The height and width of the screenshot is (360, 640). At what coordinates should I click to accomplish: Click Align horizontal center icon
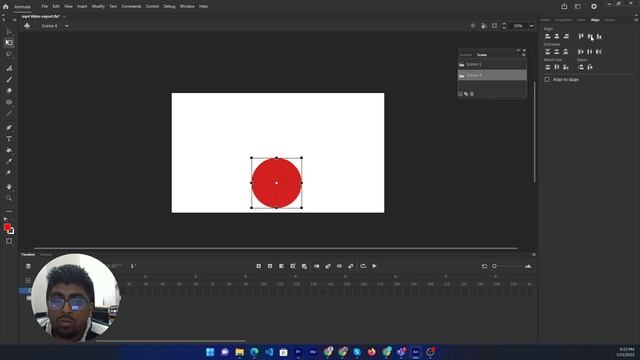[x=557, y=36]
